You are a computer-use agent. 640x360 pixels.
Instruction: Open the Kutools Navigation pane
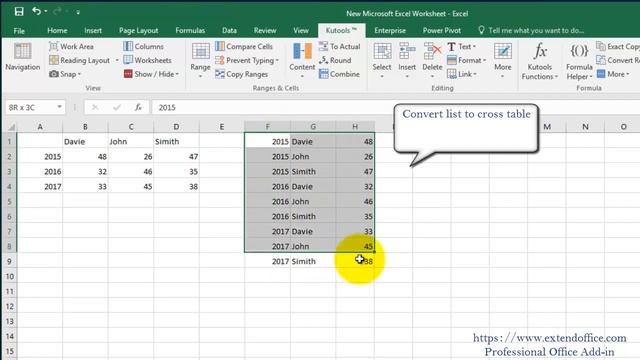(22, 57)
